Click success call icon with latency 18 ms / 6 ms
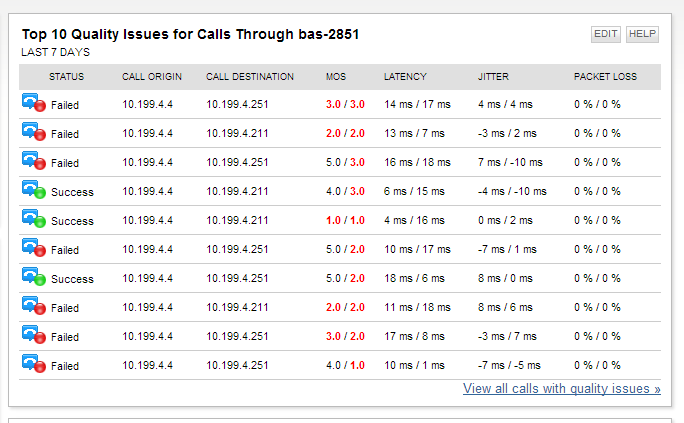The image size is (684, 423). point(34,277)
